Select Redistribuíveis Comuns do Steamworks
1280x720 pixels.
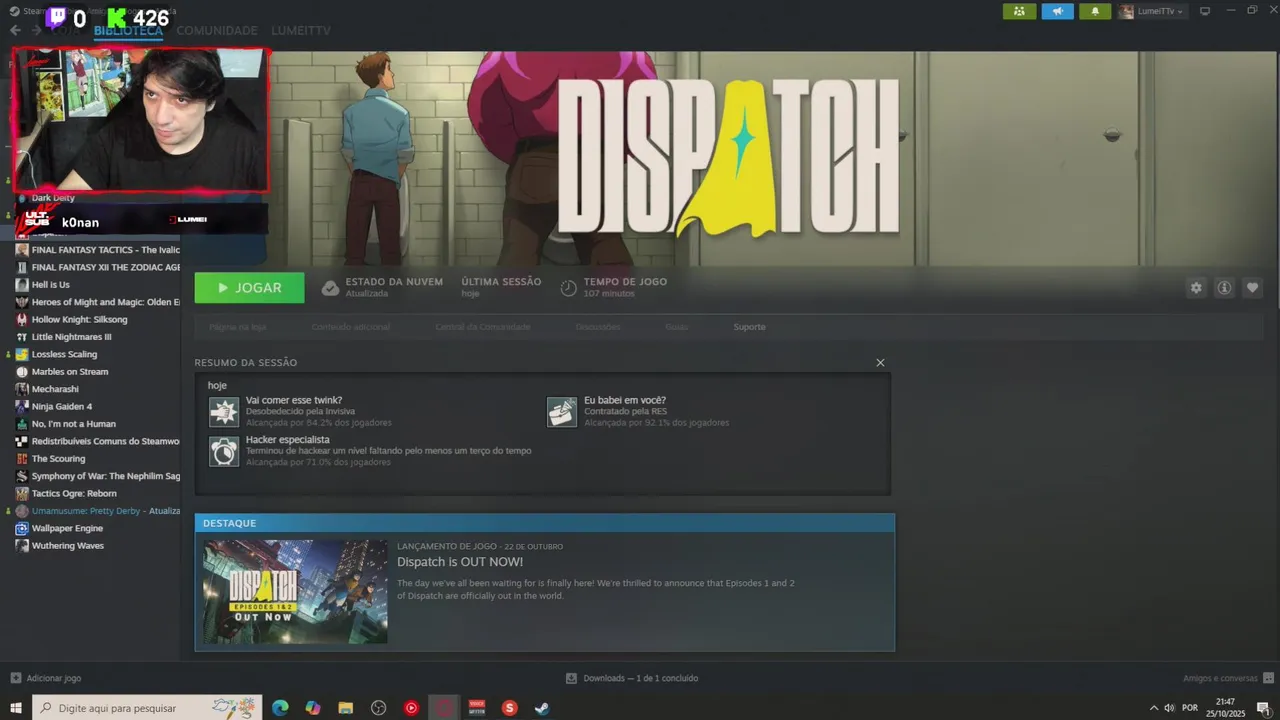click(98, 441)
